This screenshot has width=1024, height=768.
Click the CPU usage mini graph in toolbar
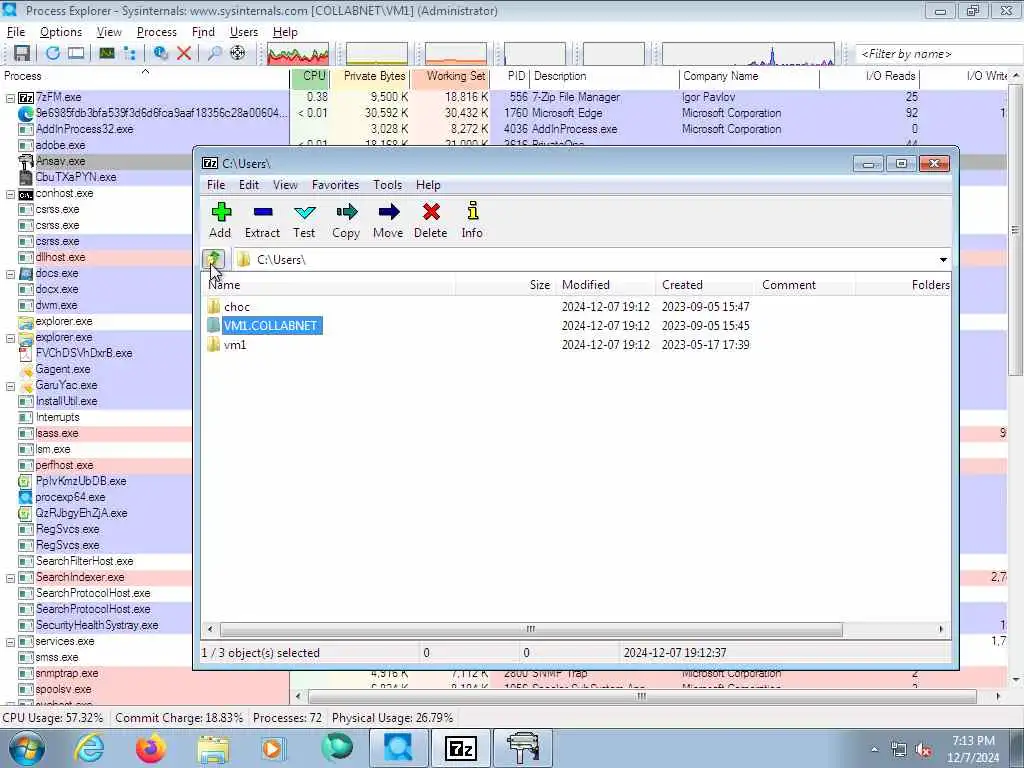coord(298,54)
